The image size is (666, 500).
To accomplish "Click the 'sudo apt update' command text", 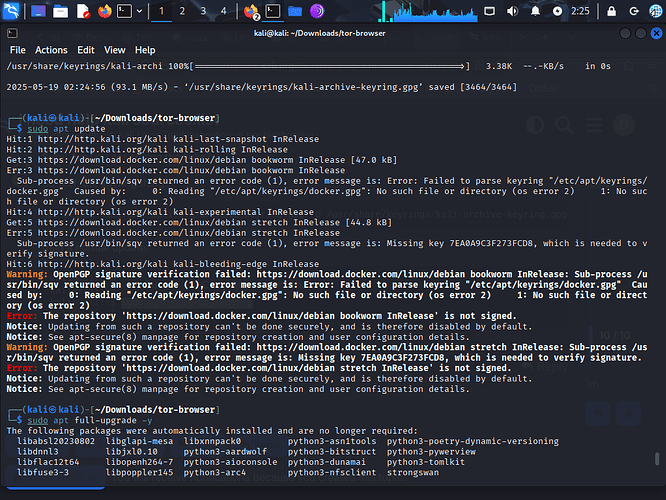I will coord(66,129).
